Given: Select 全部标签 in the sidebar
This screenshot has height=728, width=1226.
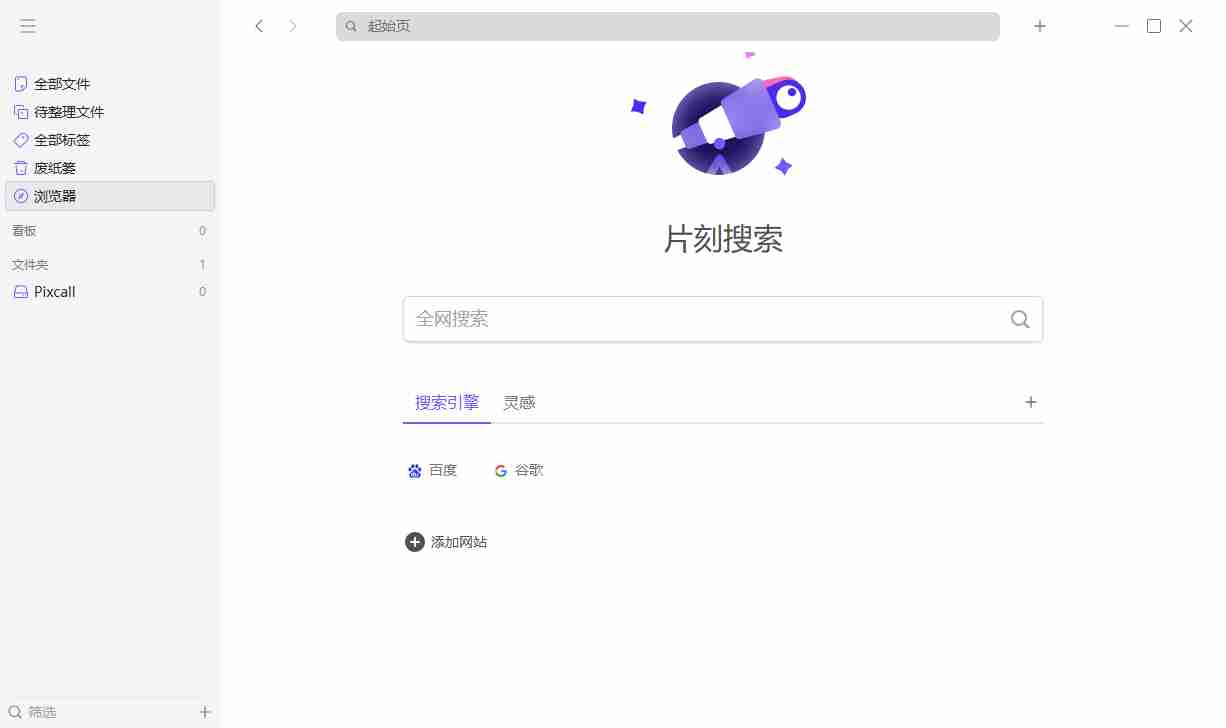Looking at the screenshot, I should click(60, 139).
